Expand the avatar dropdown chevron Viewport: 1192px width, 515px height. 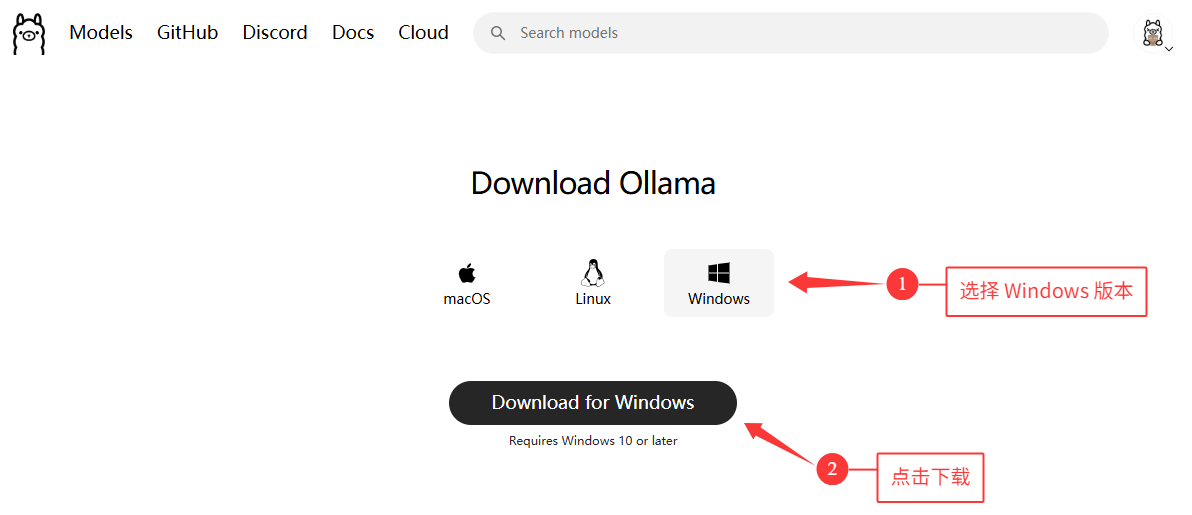click(x=1168, y=48)
